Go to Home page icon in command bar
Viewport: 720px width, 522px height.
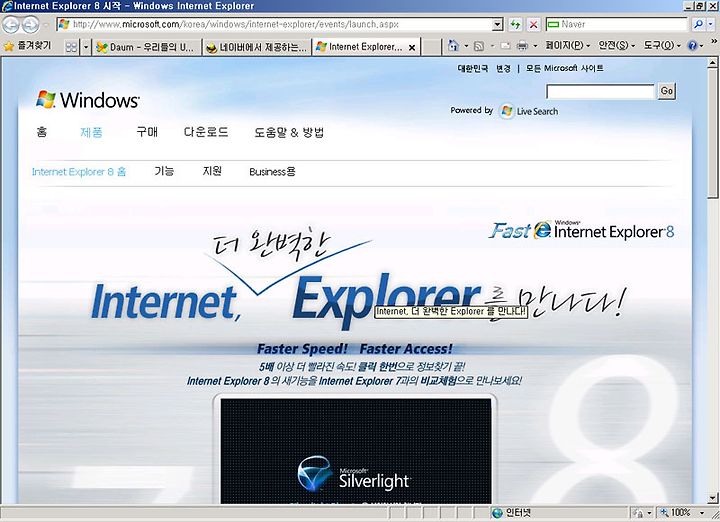pos(453,45)
